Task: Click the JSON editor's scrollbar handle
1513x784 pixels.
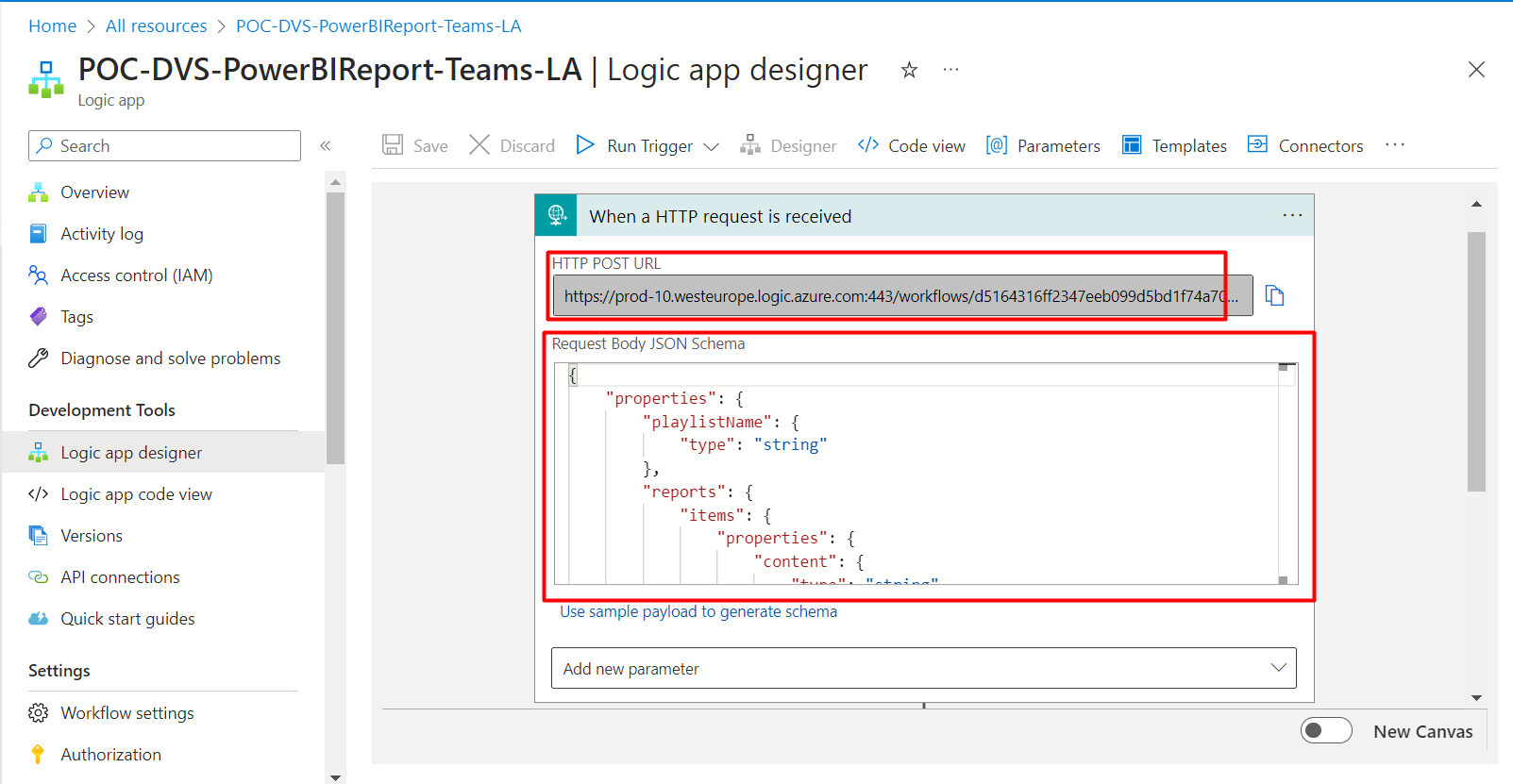Action: (x=1284, y=367)
